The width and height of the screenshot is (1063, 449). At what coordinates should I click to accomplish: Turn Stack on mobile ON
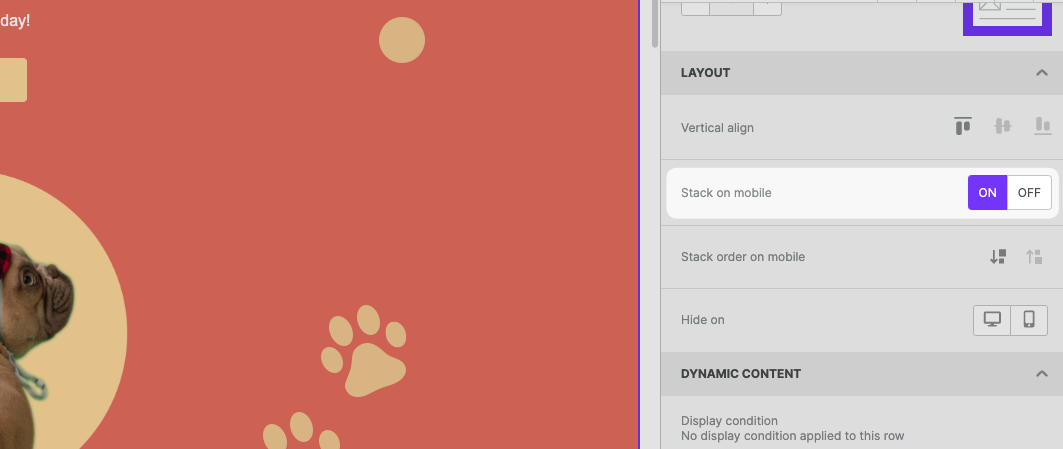987,193
